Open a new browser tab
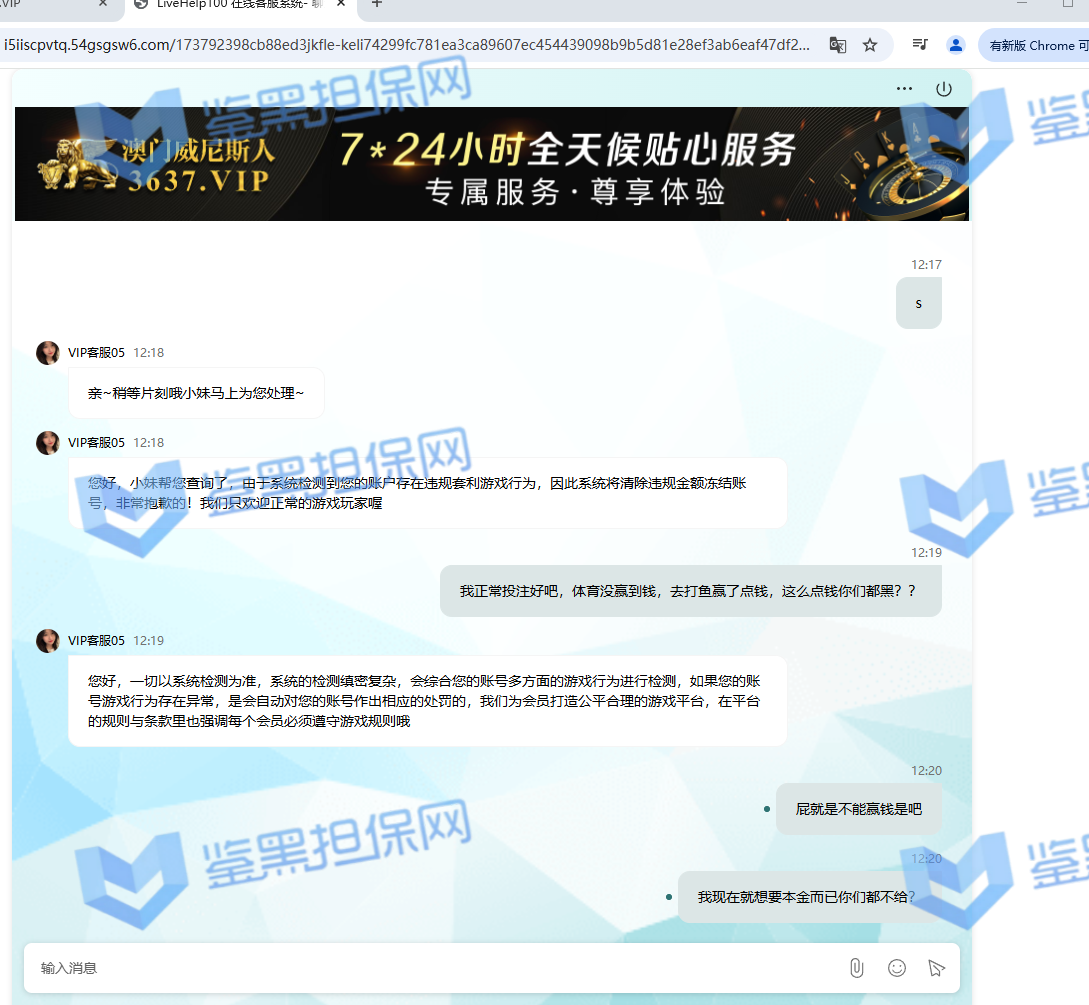The width and height of the screenshot is (1089, 1005). pyautogui.click(x=377, y=4)
